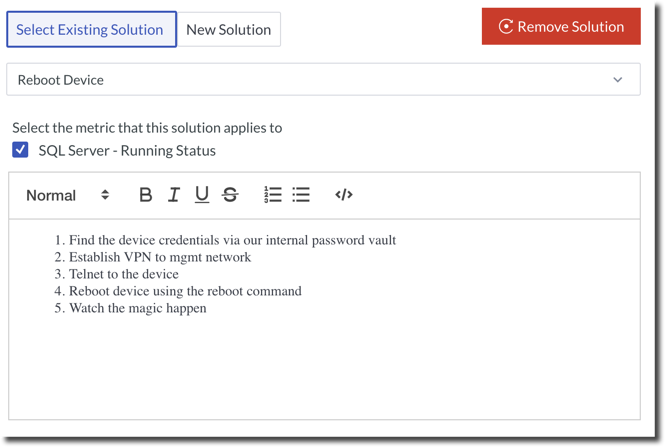Toggle bold formatting in editor toolbar

pyautogui.click(x=145, y=195)
